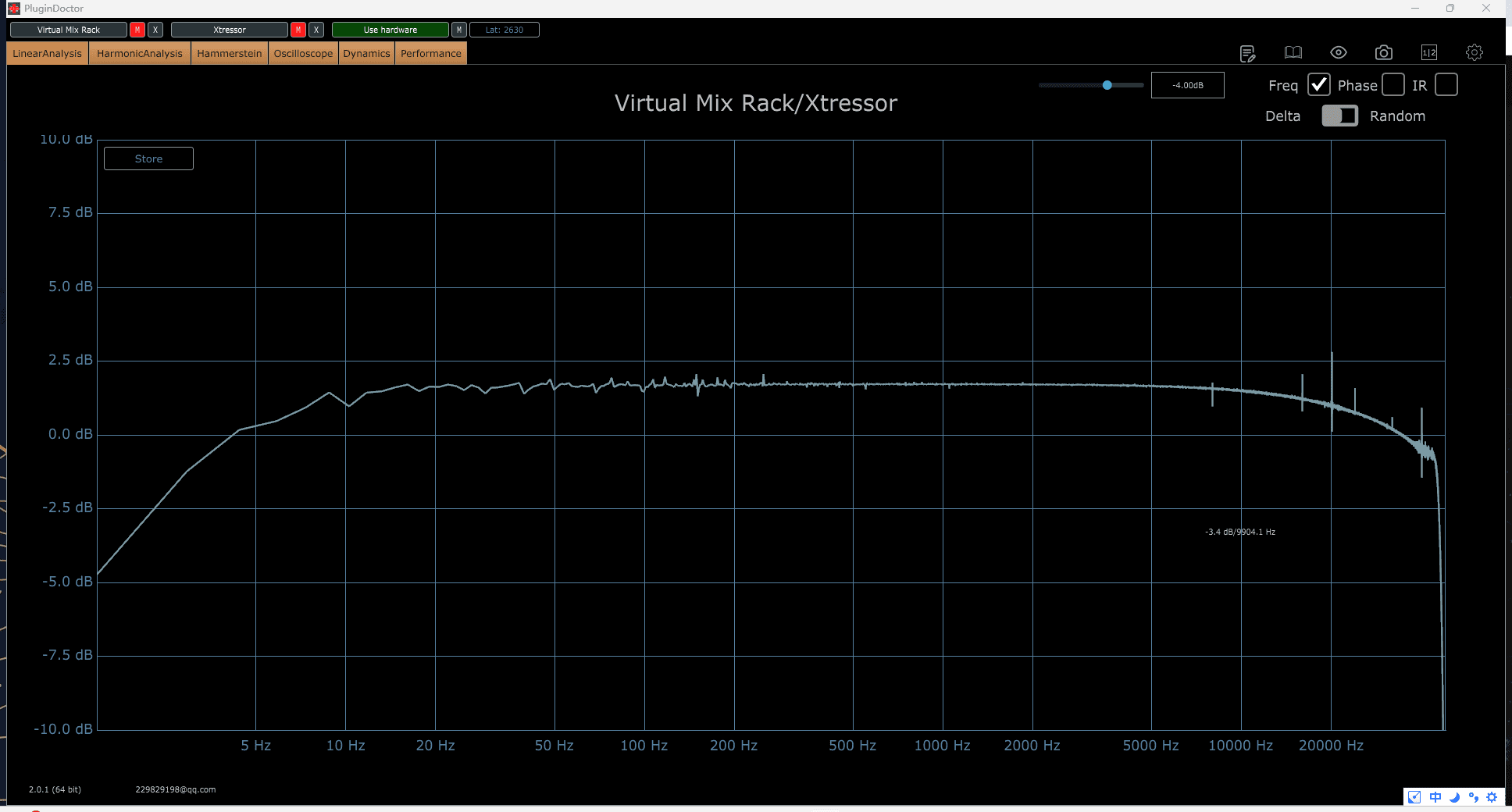Switch to HarmonicAnalysis tab
This screenshot has height=812, width=1512.
point(140,53)
